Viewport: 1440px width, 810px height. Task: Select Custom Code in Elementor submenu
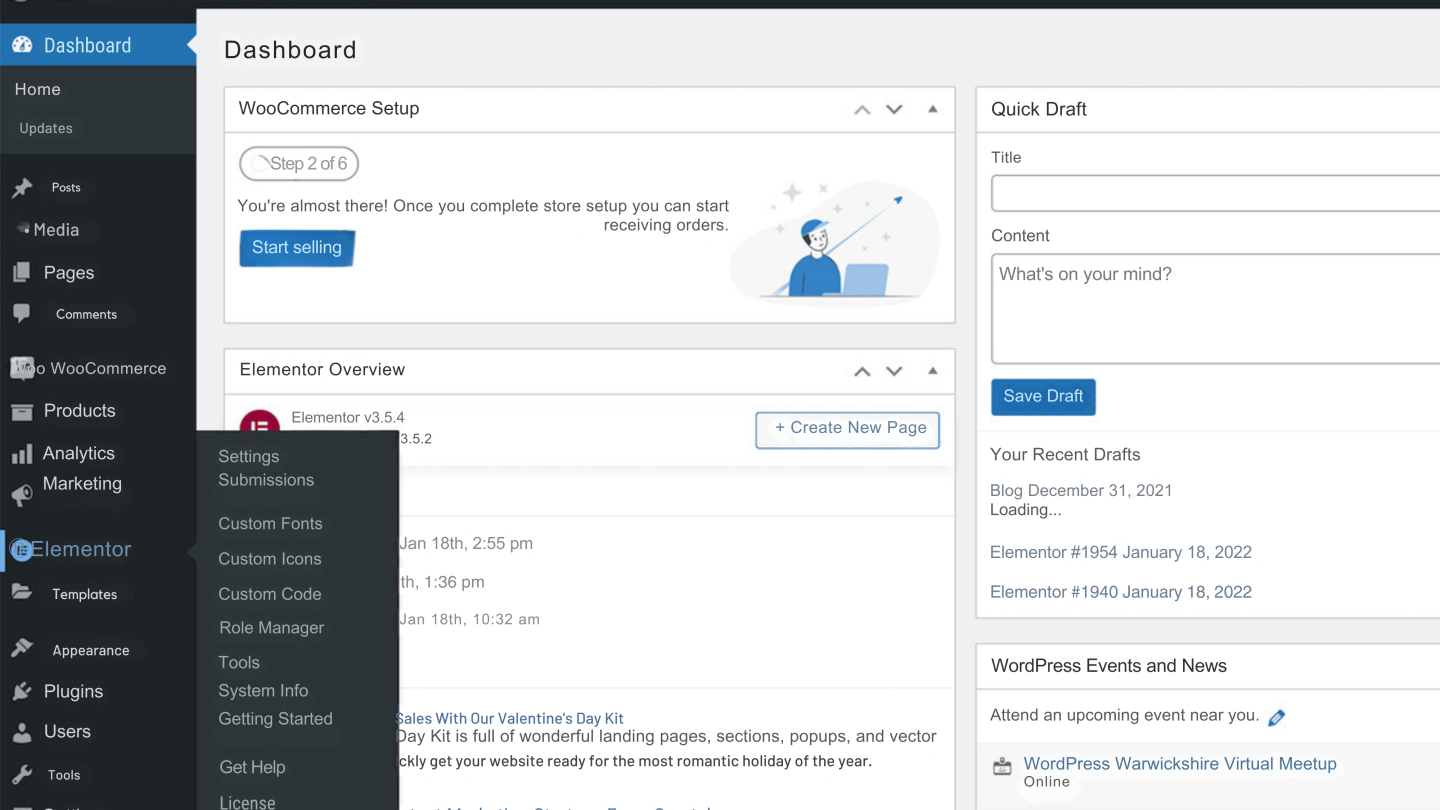pyautogui.click(x=270, y=594)
